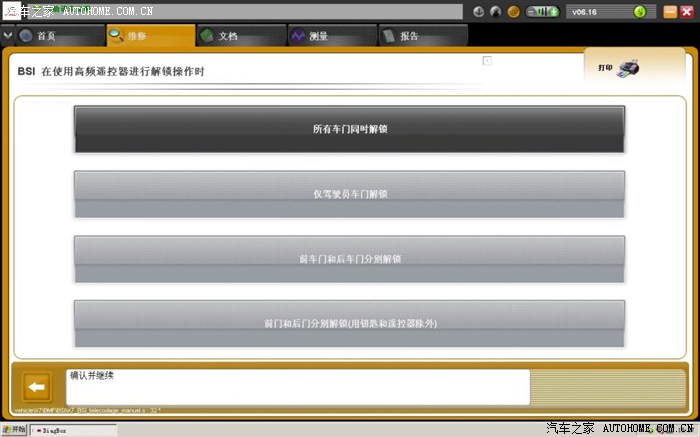Expand the dropdown arrow left of 首页
This screenshot has width=700, height=437.
tap(9, 36)
